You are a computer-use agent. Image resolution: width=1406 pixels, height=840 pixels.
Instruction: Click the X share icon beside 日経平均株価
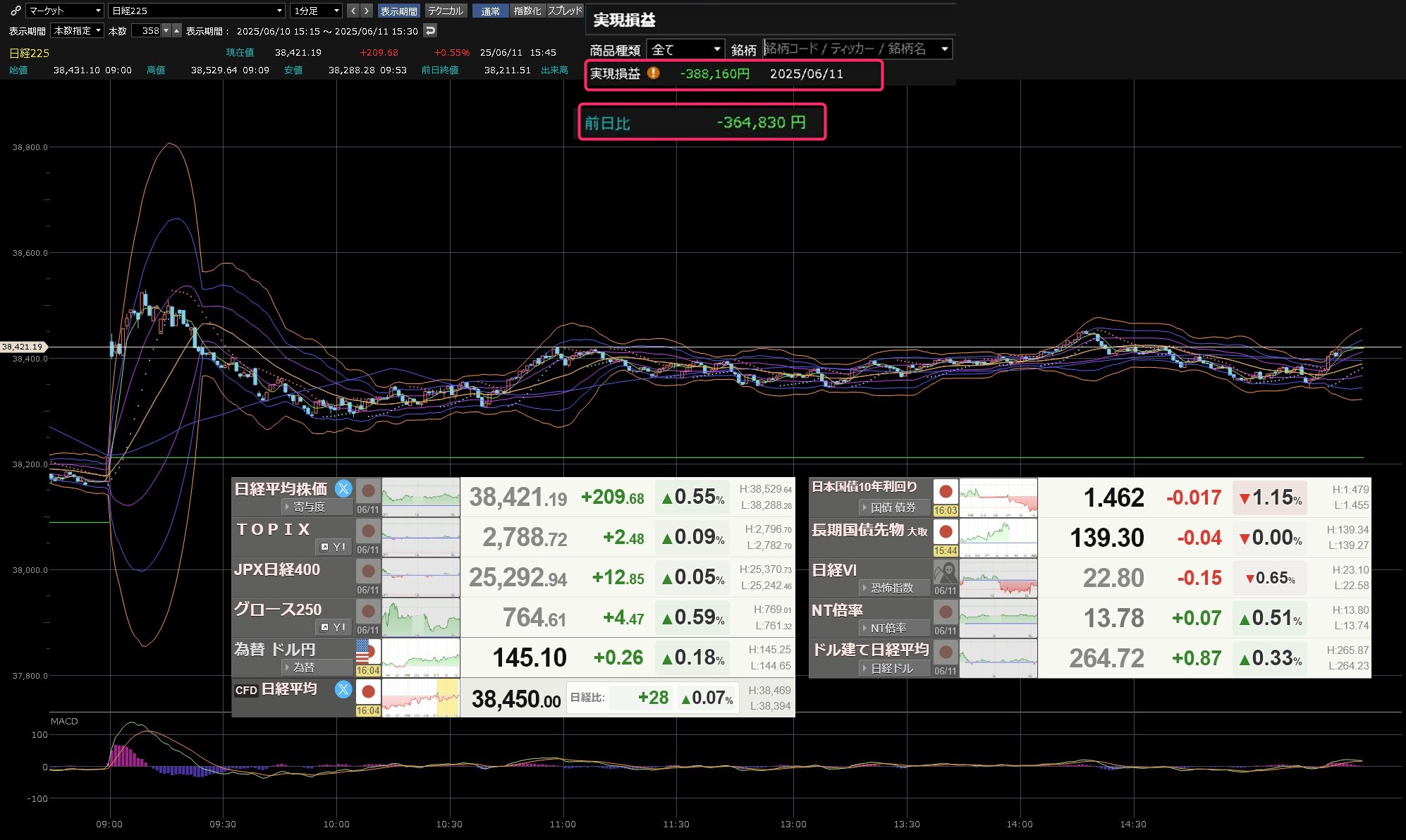point(343,488)
